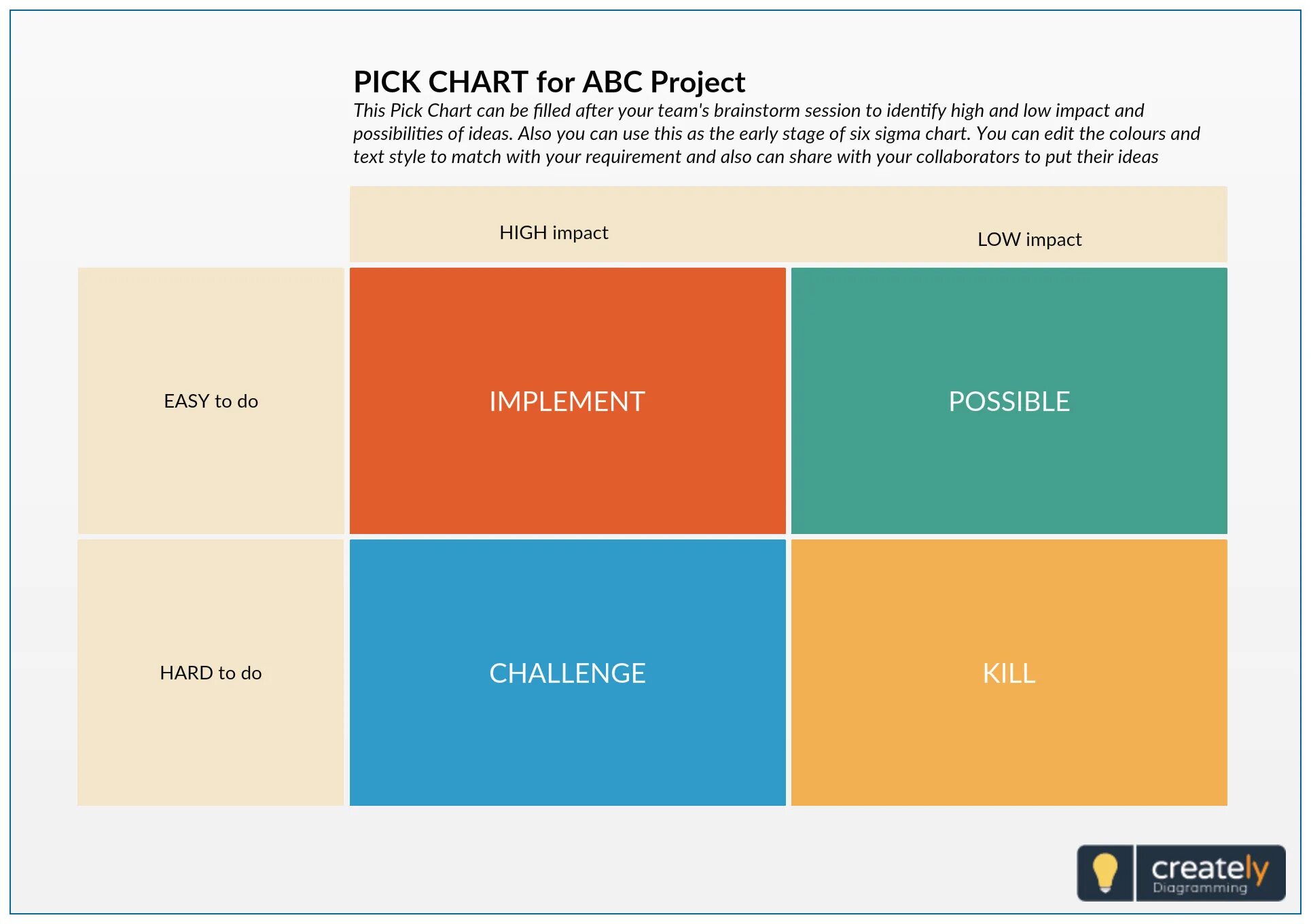
Task: Click the word Diagramming in the logo
Action: [x=1200, y=888]
